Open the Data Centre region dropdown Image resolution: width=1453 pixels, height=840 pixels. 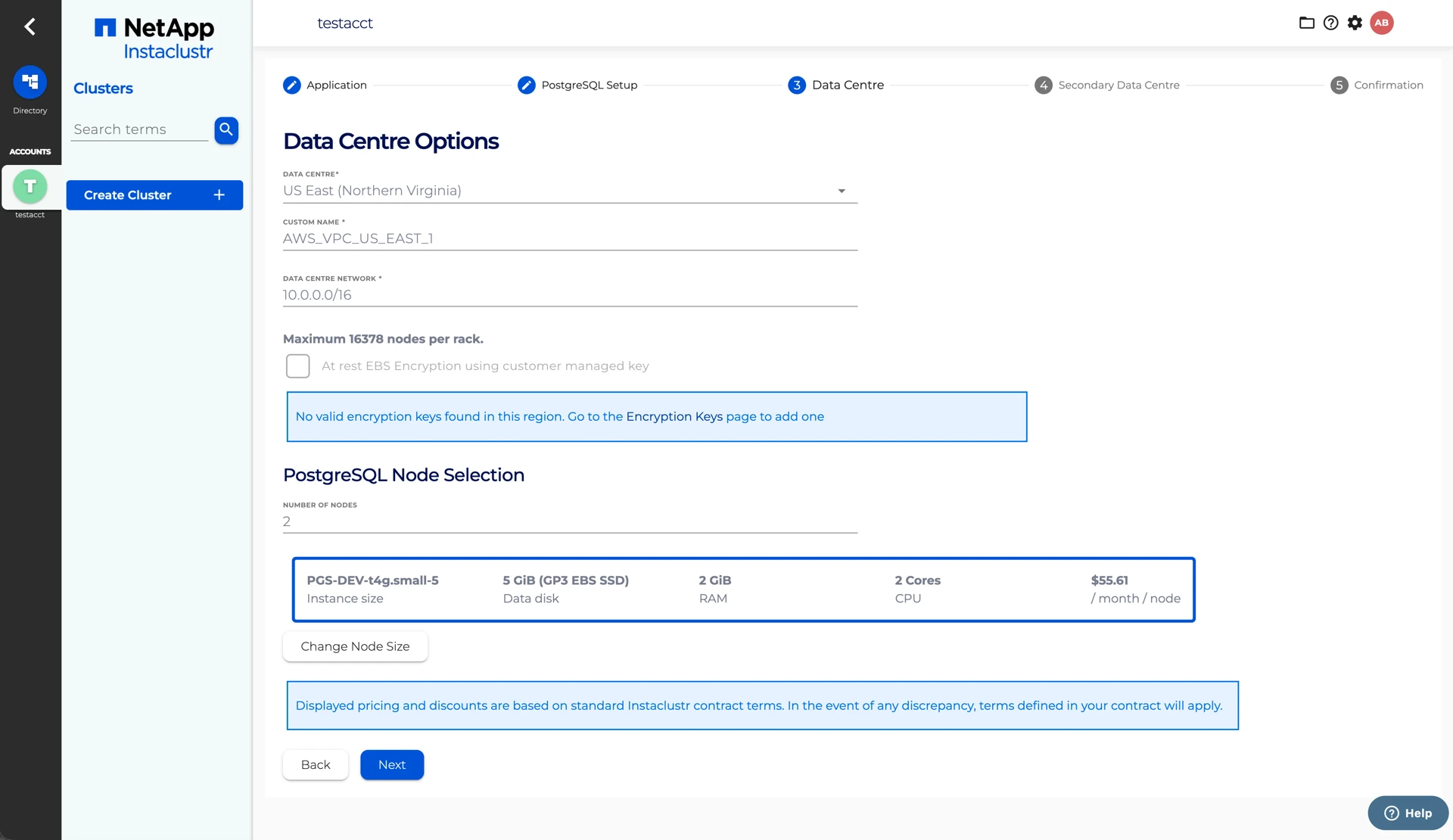click(x=570, y=191)
